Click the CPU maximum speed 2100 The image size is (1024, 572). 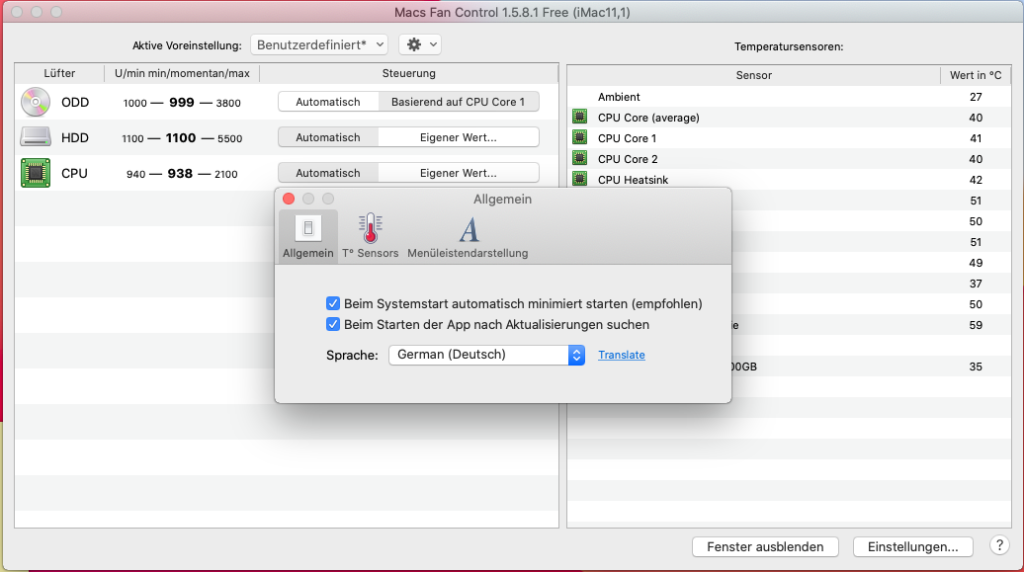point(226,174)
